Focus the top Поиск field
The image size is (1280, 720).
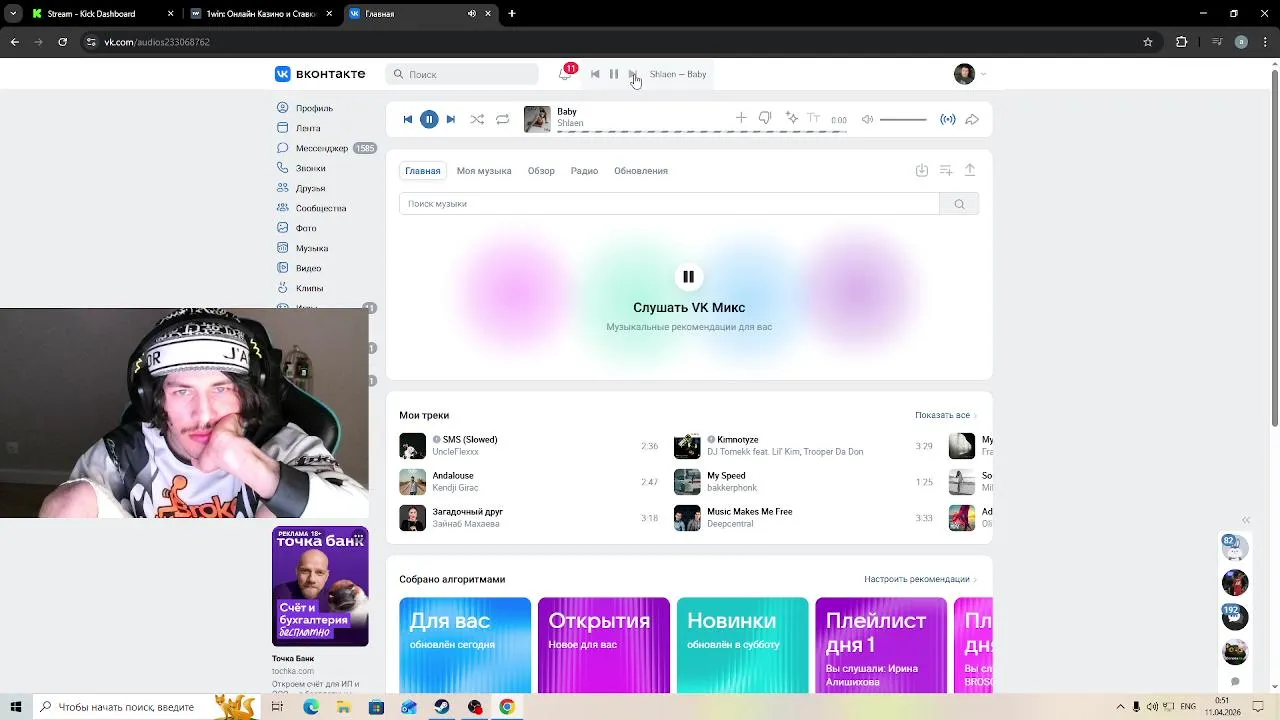(462, 74)
